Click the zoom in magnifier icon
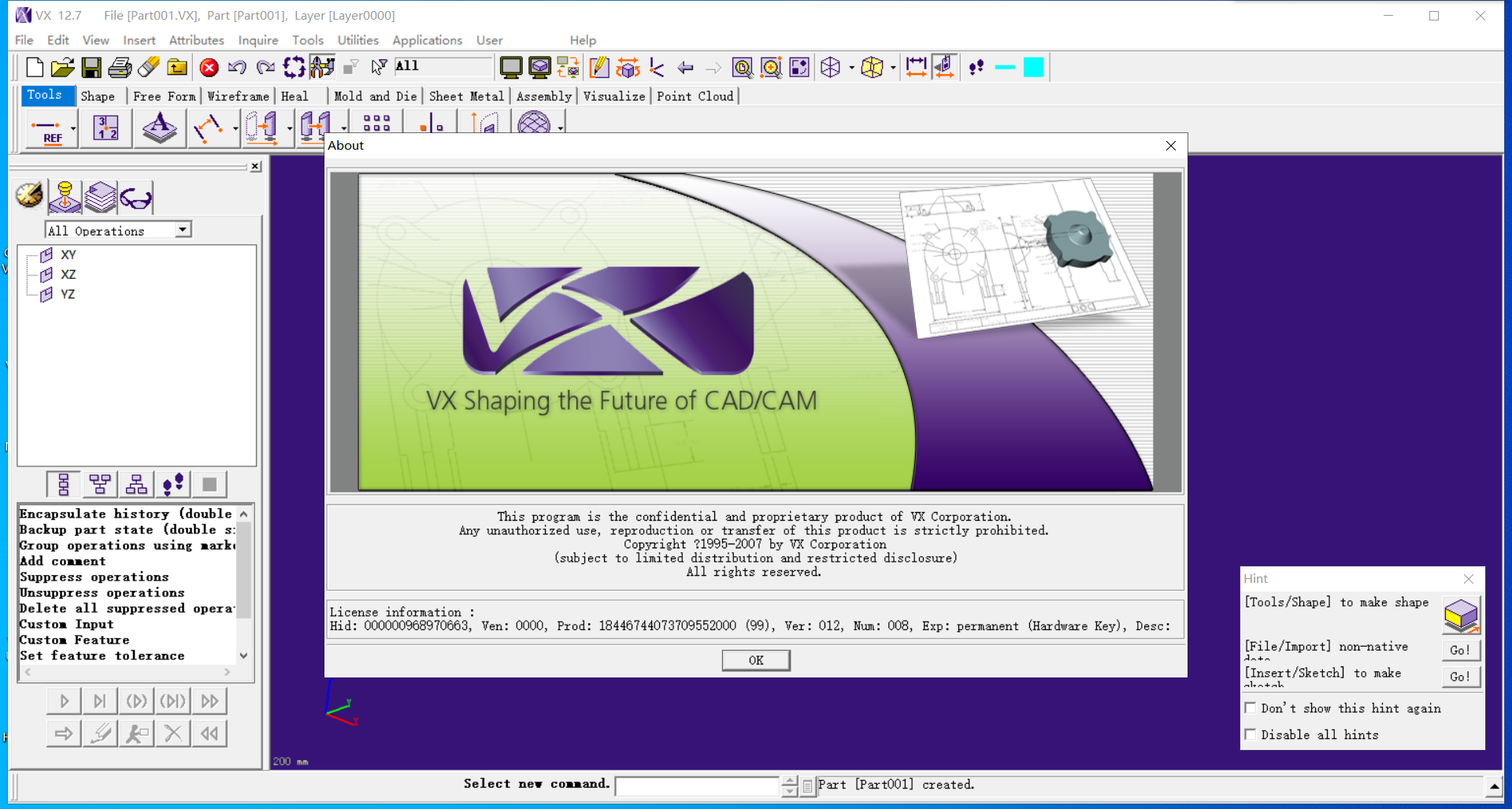The height and width of the screenshot is (809, 1512). (x=742, y=68)
